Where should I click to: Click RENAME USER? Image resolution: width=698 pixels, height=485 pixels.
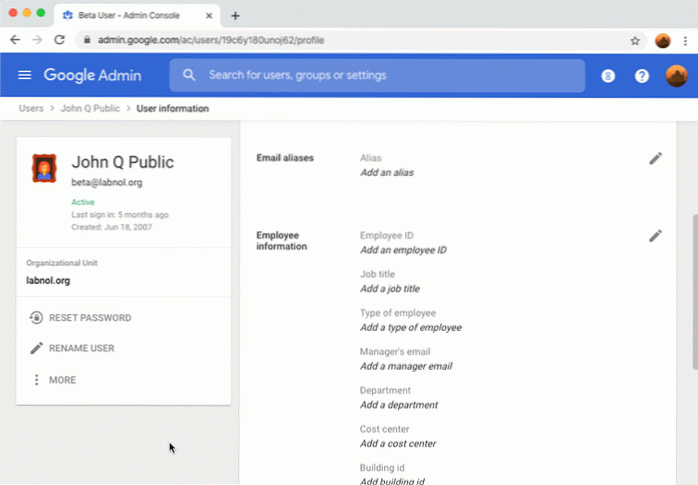(81, 348)
